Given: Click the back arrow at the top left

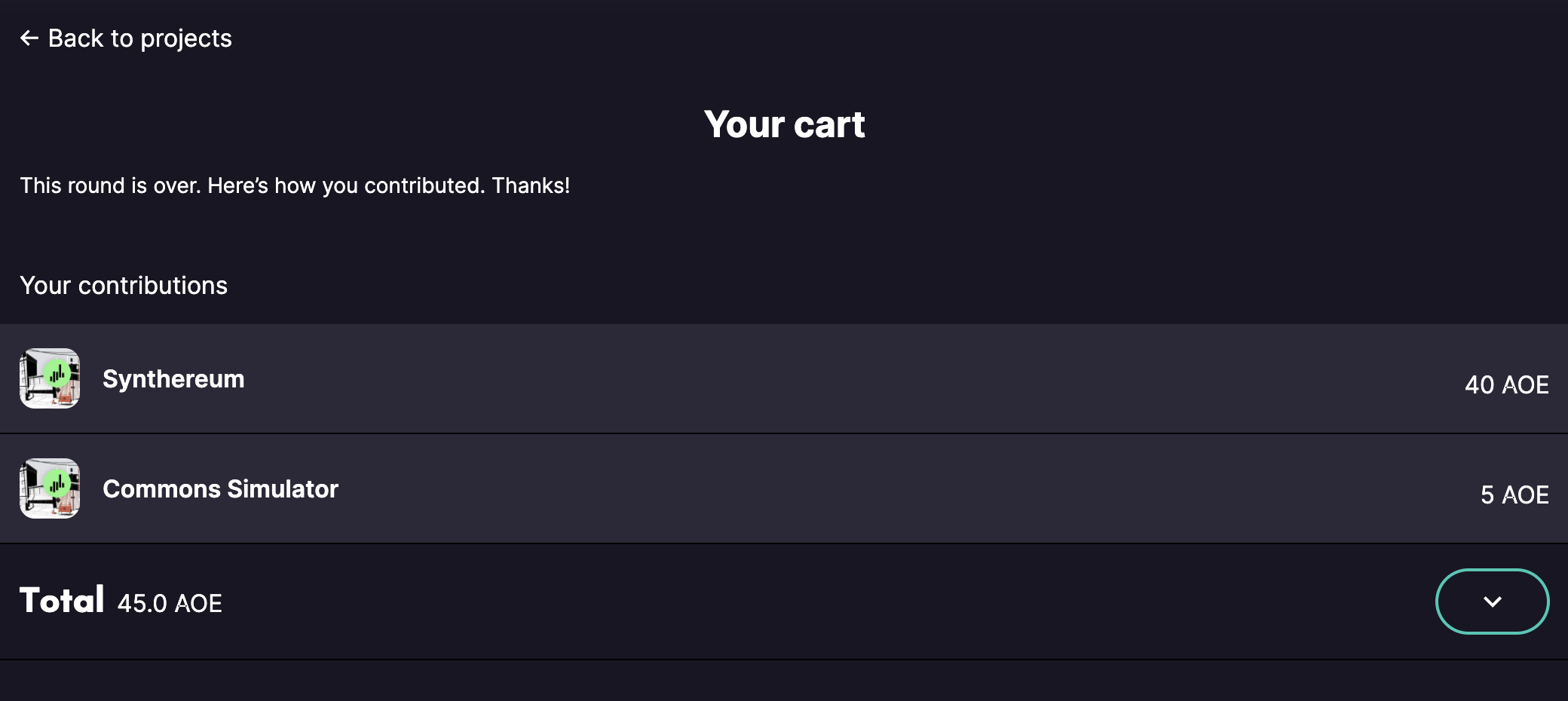Looking at the screenshot, I should [x=28, y=37].
